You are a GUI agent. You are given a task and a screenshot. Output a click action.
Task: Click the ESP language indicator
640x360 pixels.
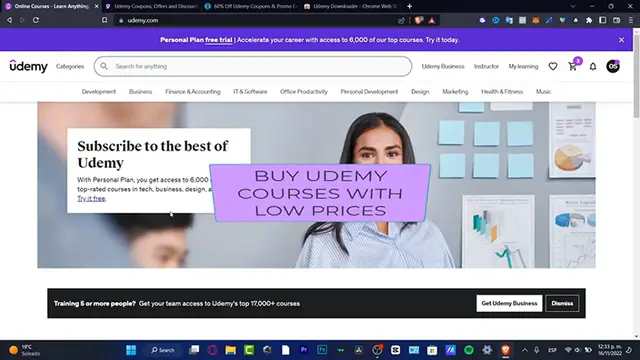pyautogui.click(x=552, y=350)
